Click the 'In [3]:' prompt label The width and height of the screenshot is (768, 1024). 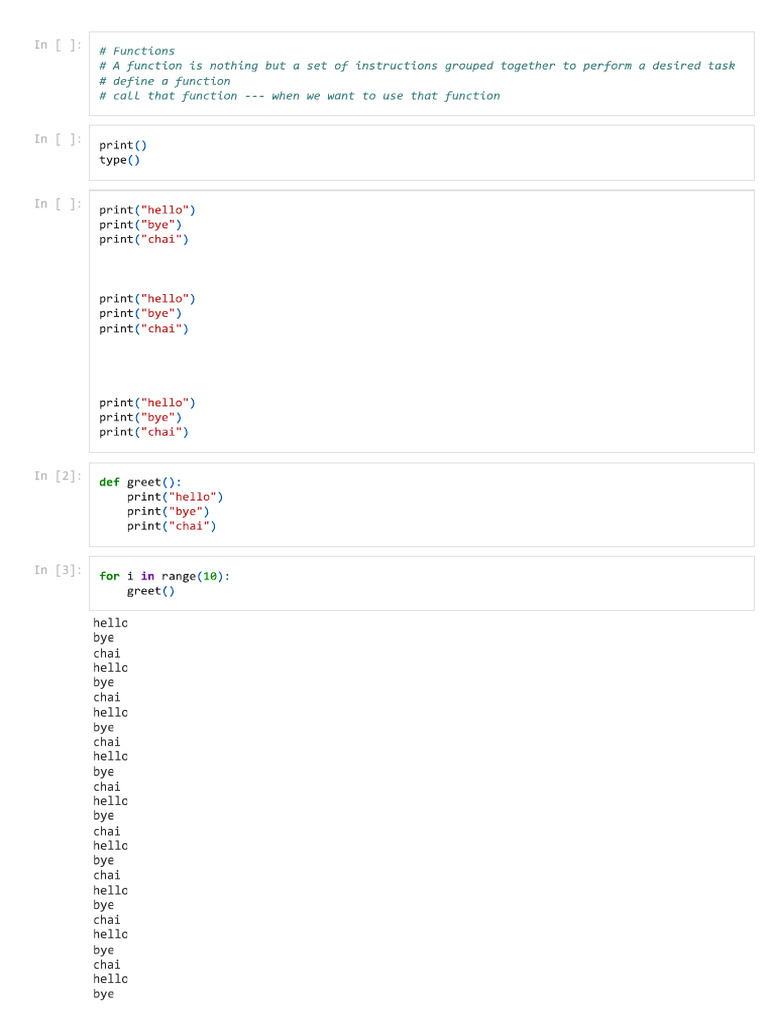(58, 569)
